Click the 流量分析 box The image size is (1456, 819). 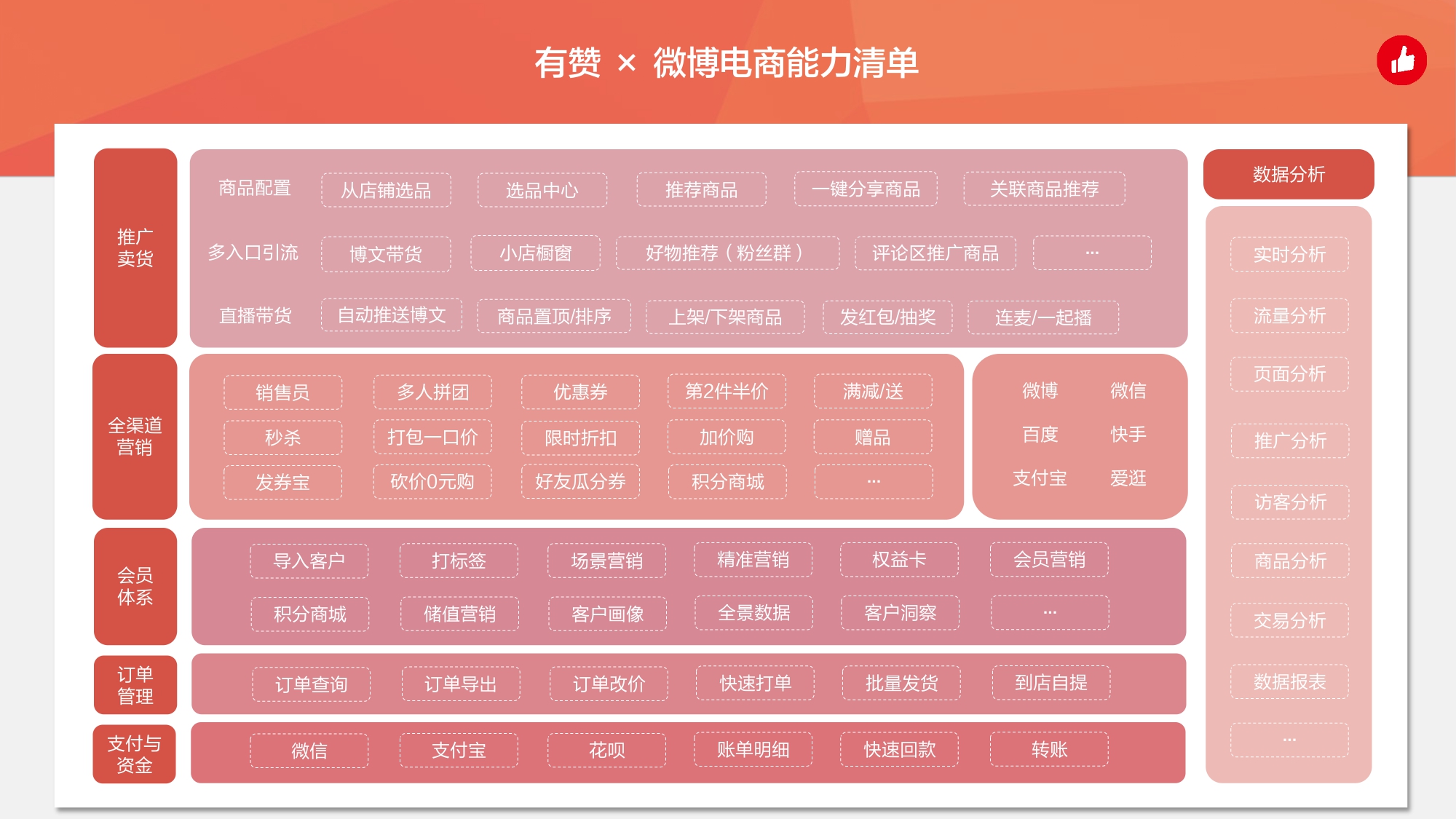pos(1289,315)
